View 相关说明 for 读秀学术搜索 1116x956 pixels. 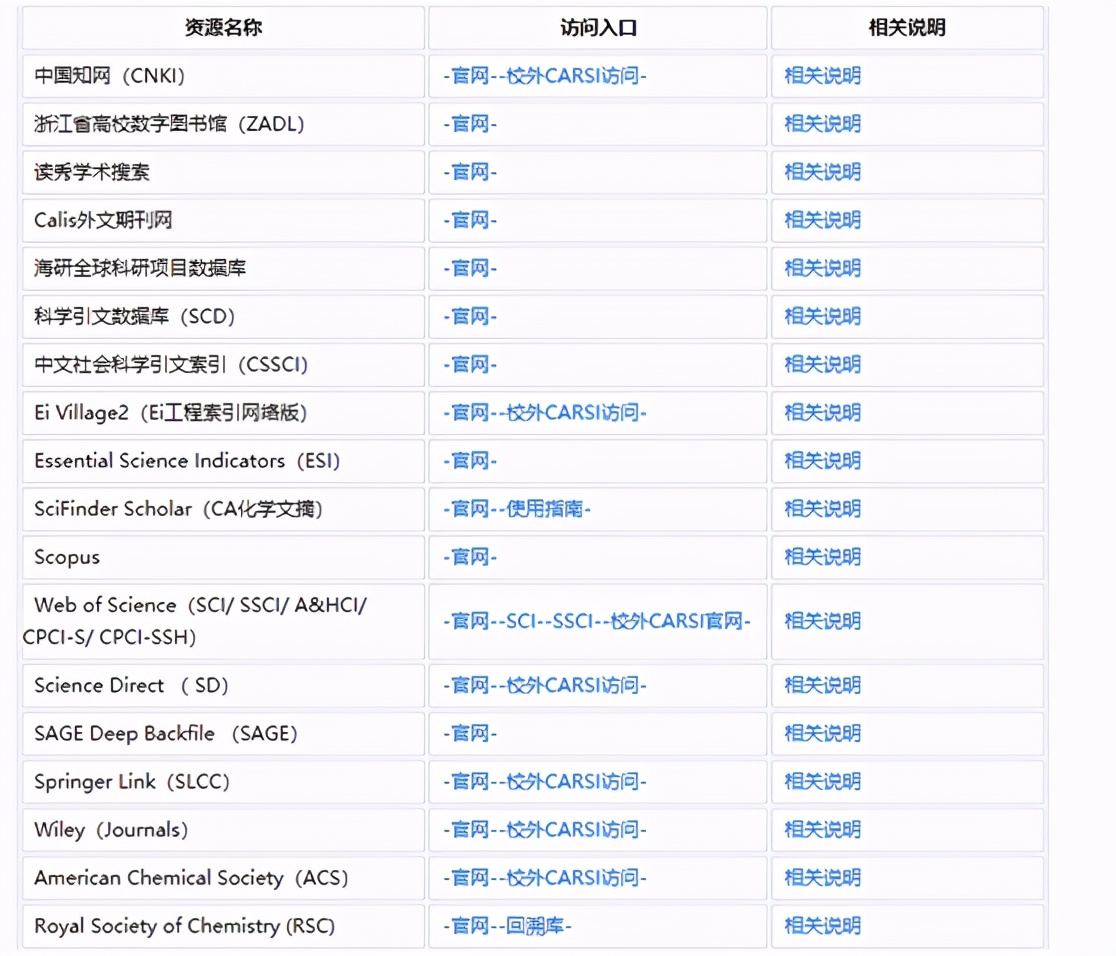click(x=823, y=172)
